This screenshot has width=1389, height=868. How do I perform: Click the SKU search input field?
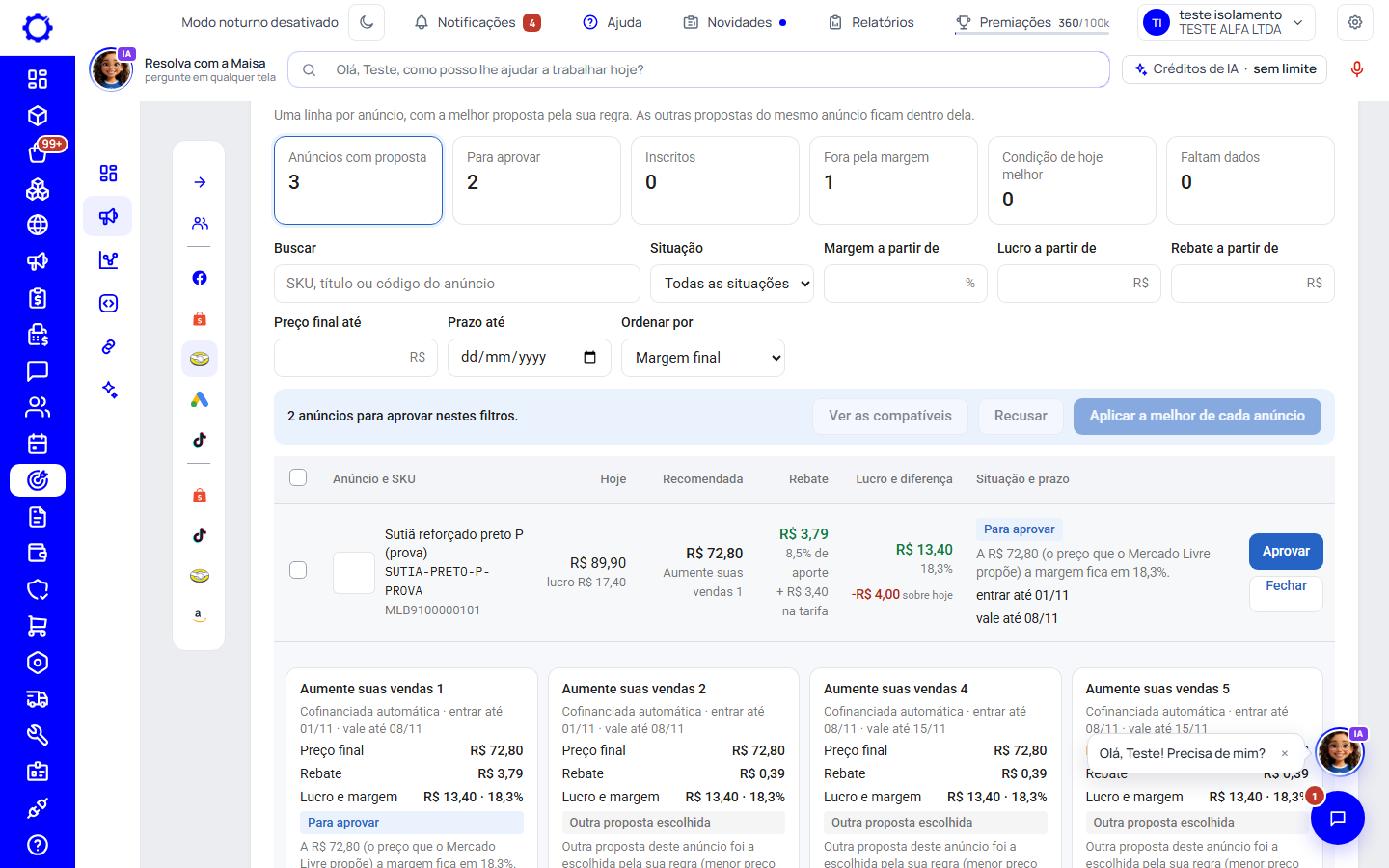457,284
